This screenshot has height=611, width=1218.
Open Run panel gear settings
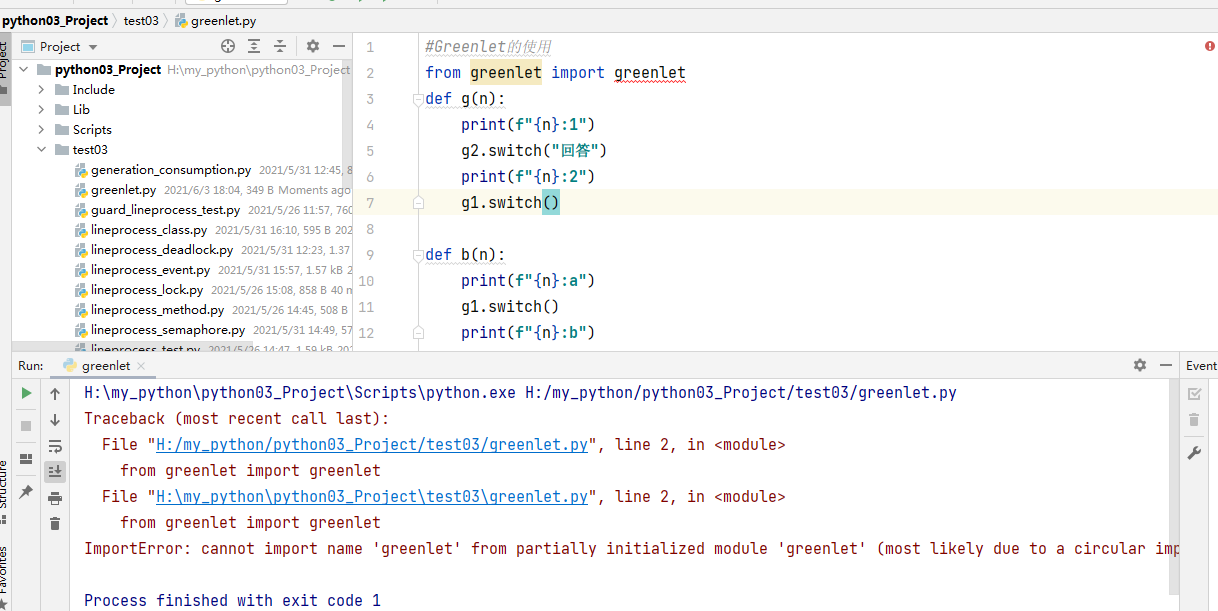pos(1140,366)
